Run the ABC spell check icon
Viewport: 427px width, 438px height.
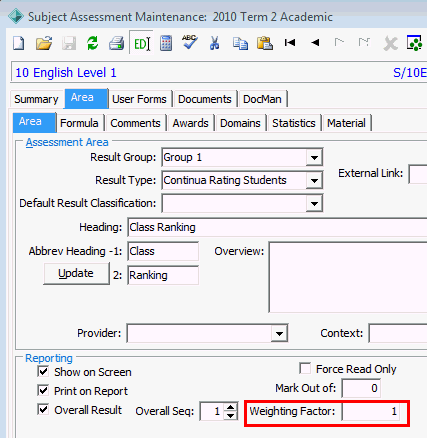click(x=190, y=42)
